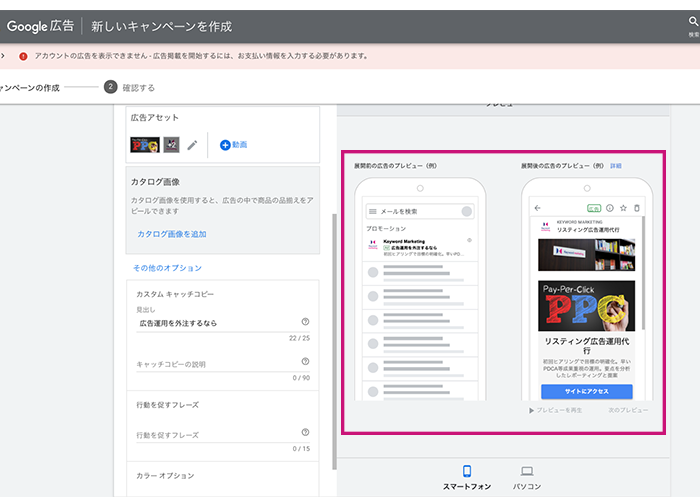Click info icon on collapsed ad row
The width and height of the screenshot is (700, 497).
(469, 240)
